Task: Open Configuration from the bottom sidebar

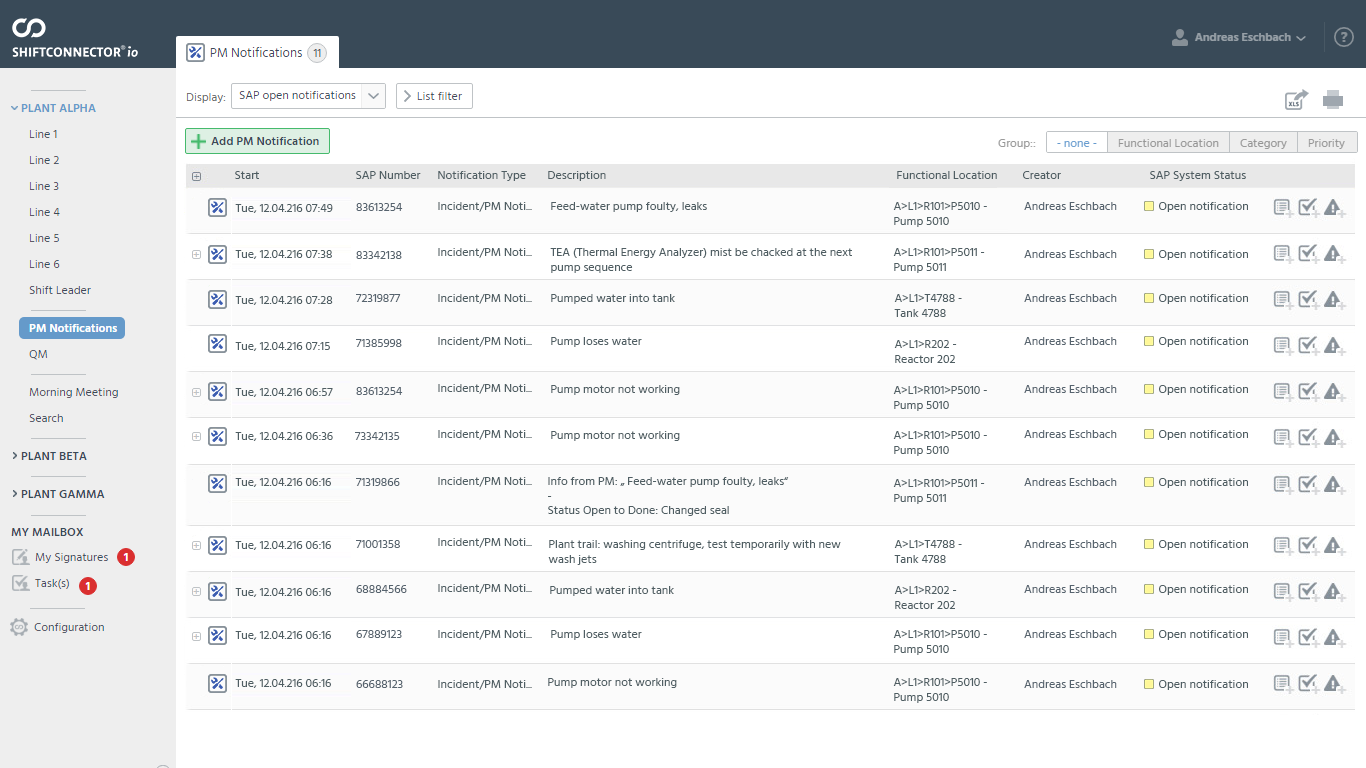Action: pyautogui.click(x=69, y=627)
